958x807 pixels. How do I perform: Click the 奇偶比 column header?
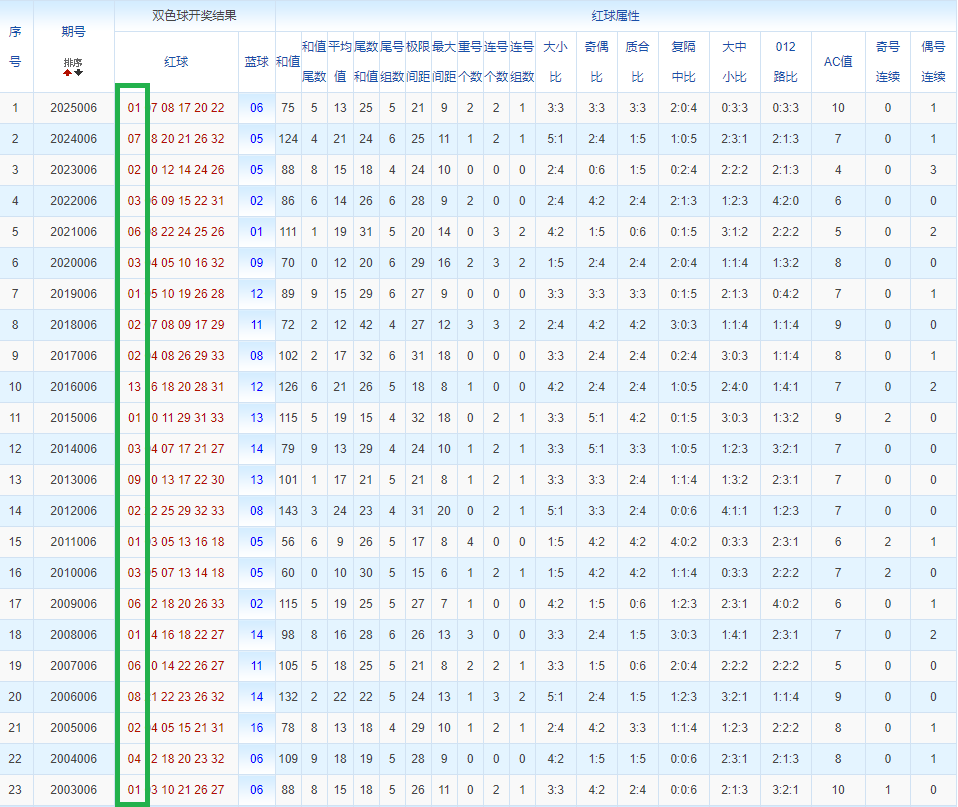click(596, 62)
